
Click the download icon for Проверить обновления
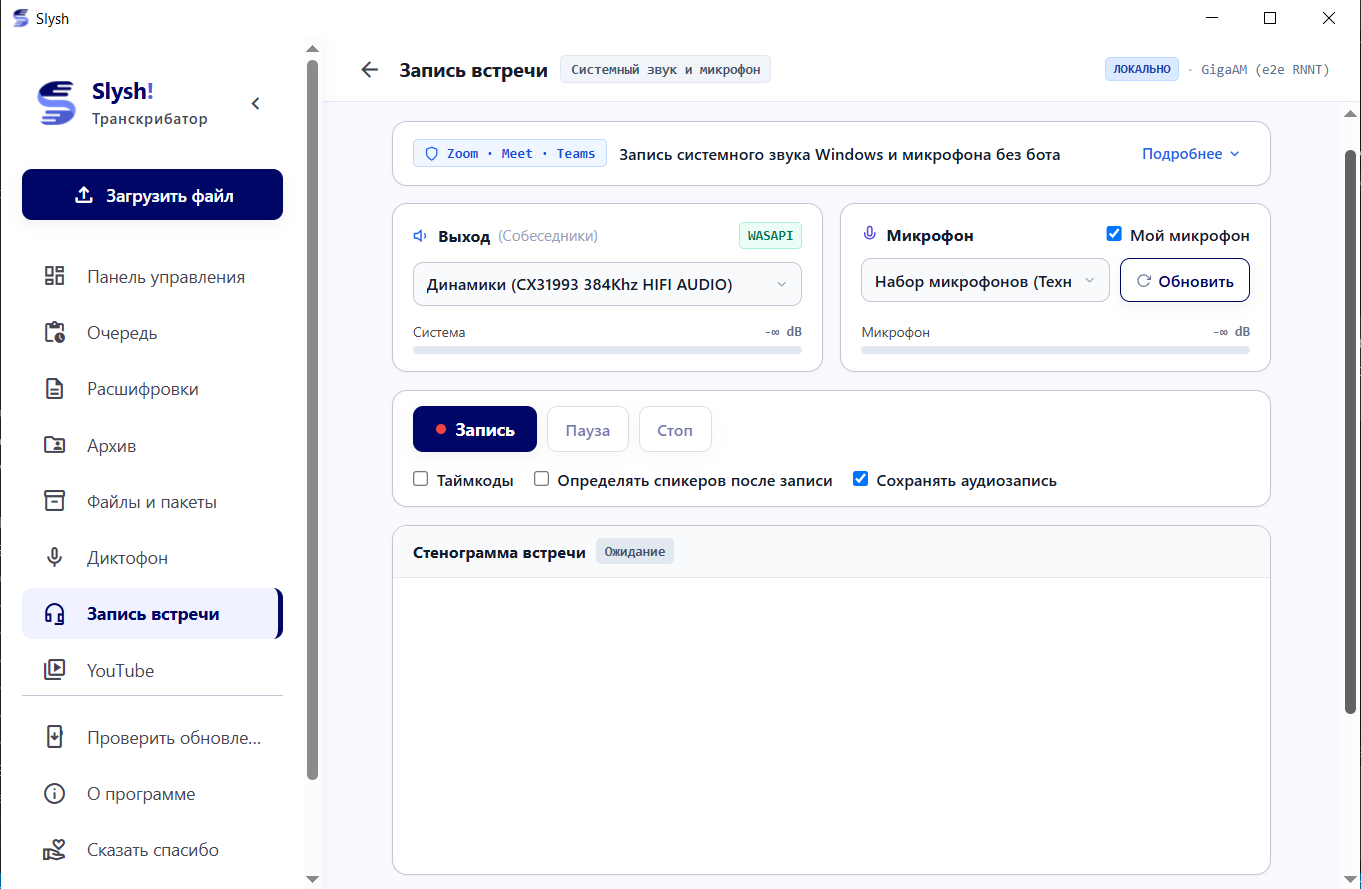click(x=54, y=738)
